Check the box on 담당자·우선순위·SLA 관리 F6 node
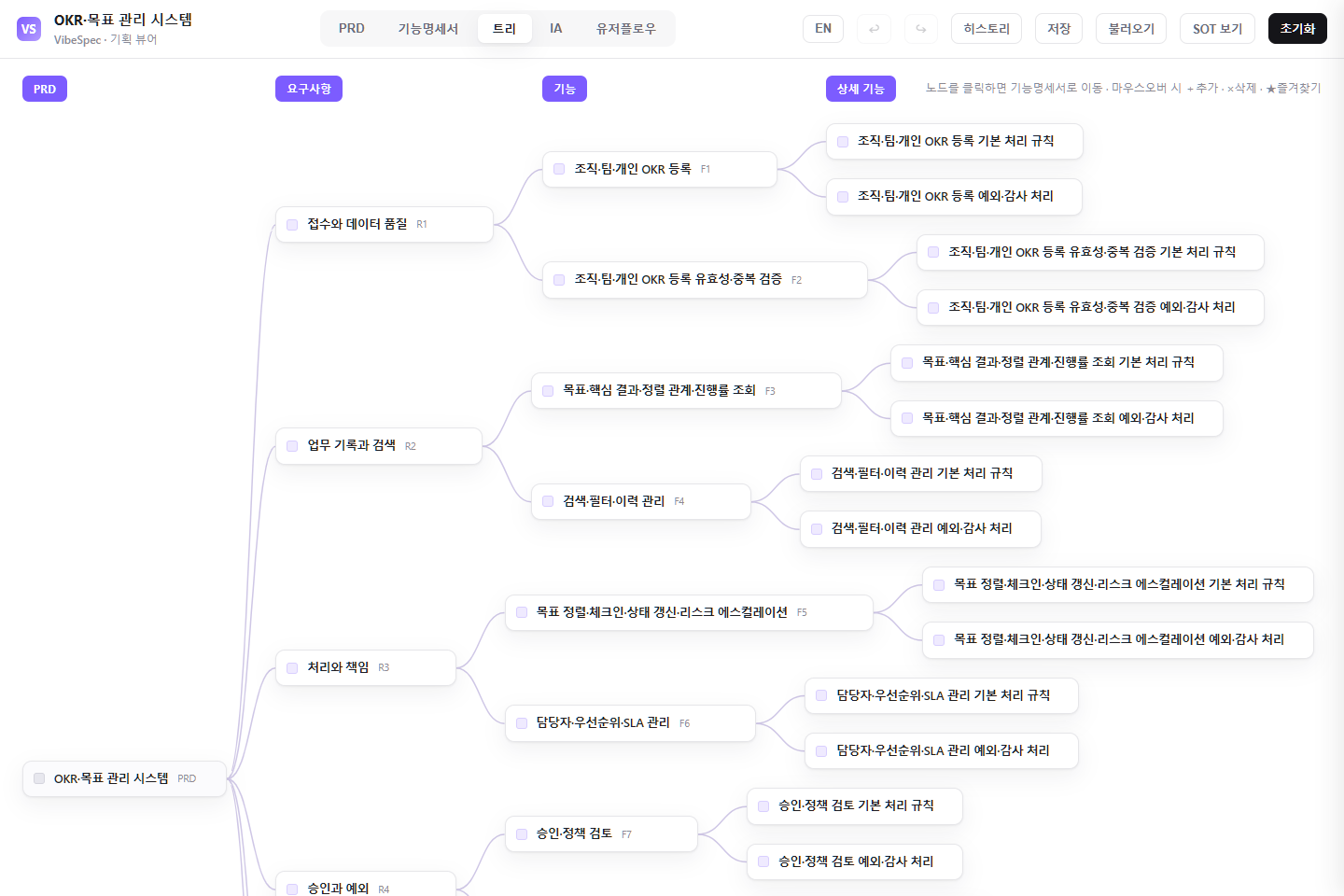Screen dimensions: 1344x896 [522, 723]
